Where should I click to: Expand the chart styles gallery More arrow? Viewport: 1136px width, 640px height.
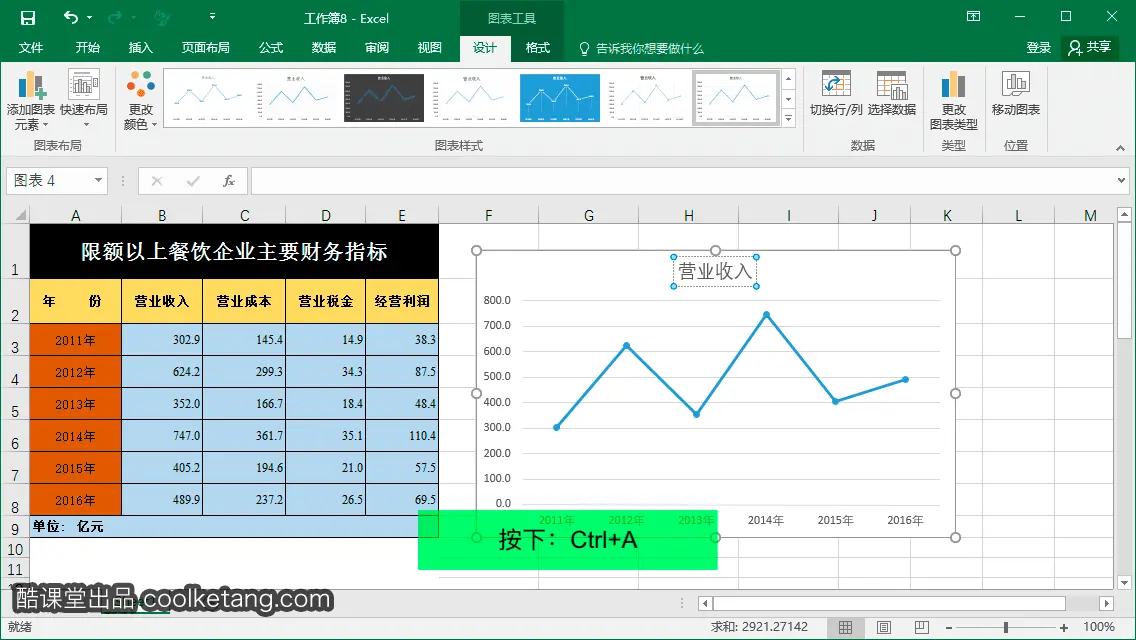point(789,118)
